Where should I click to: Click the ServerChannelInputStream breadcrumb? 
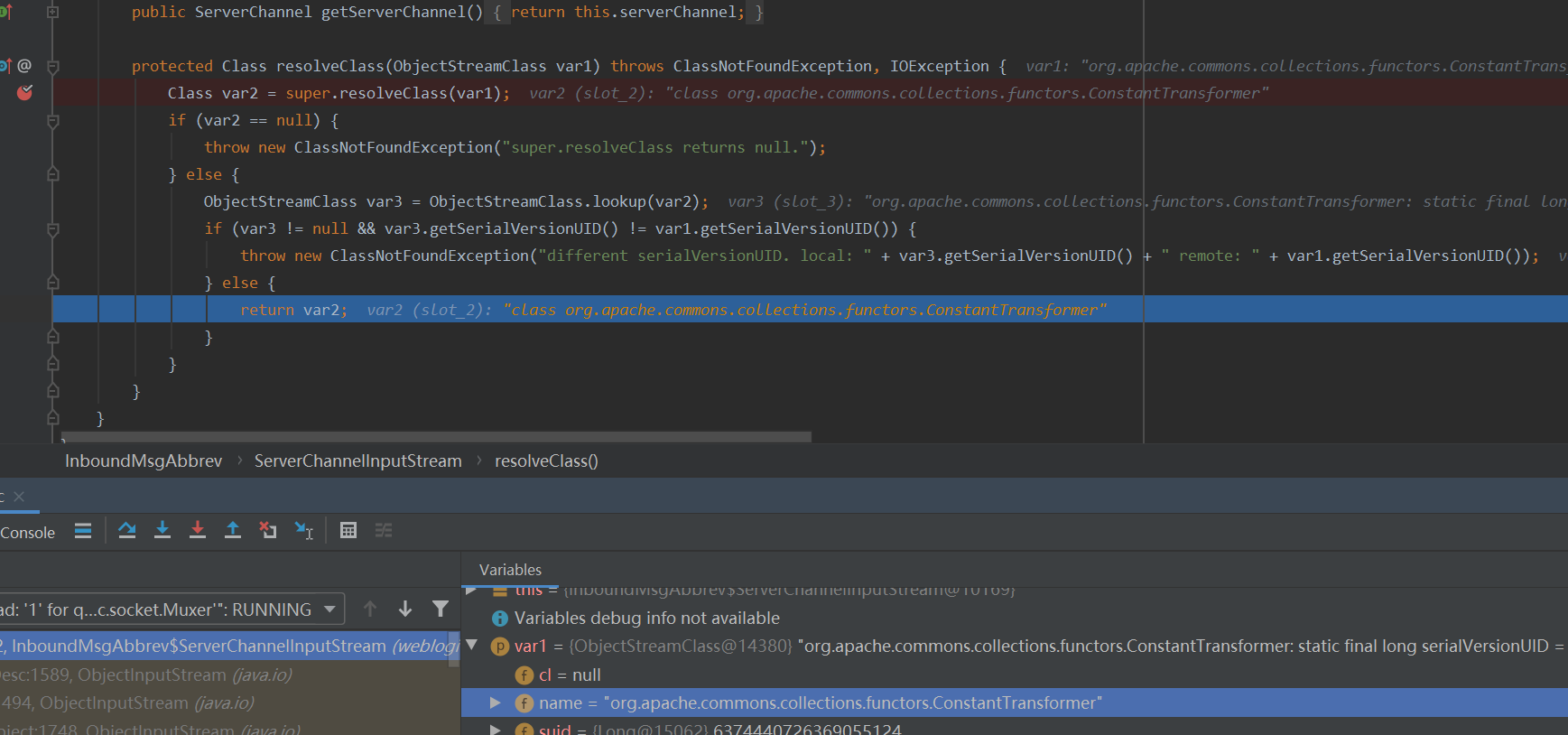point(357,461)
